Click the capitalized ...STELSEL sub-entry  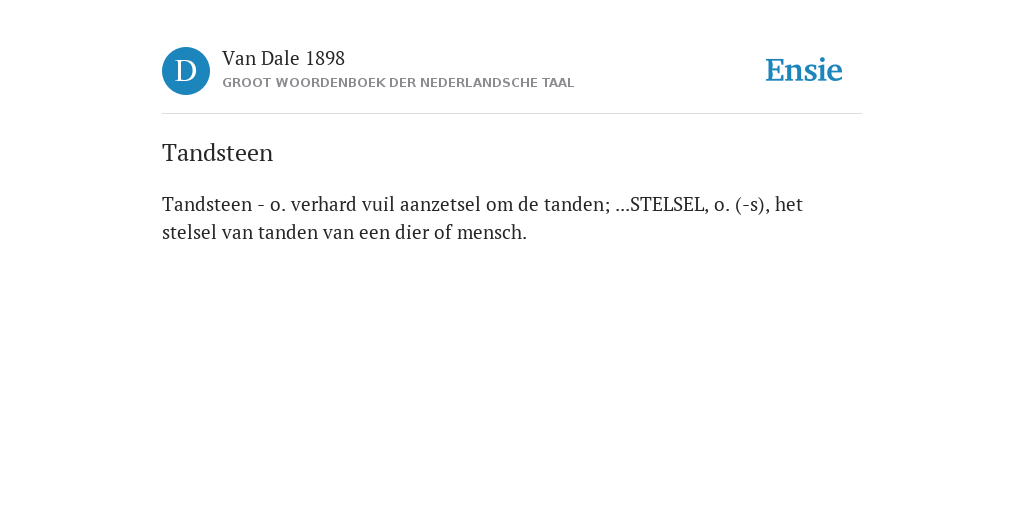(661, 204)
